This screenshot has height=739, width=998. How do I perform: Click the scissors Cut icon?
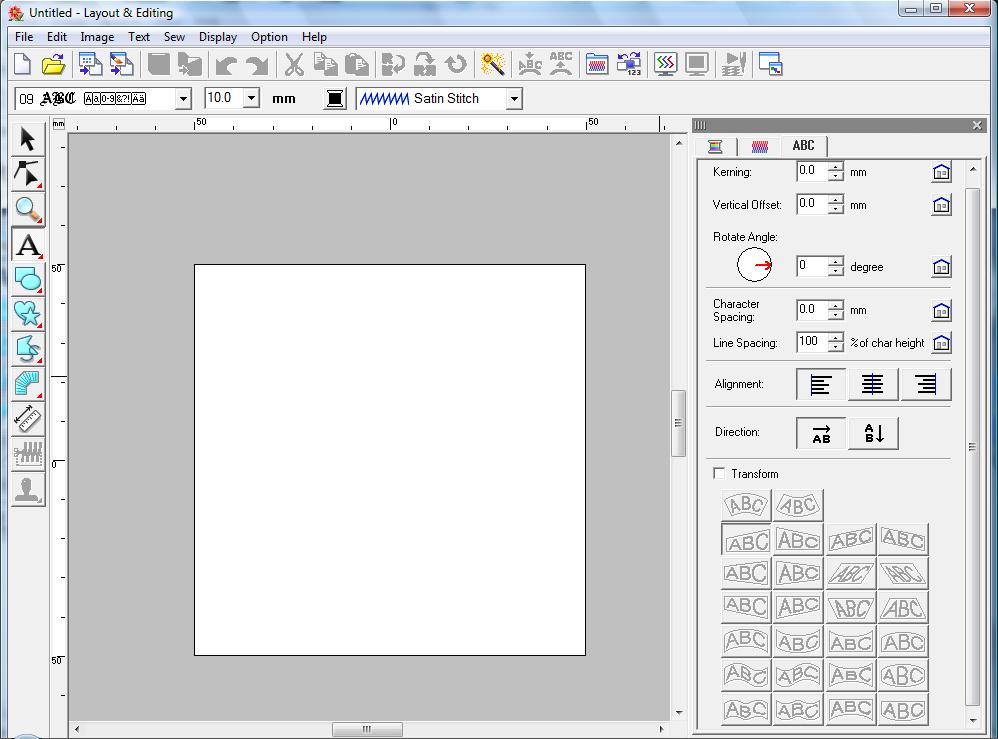pos(293,64)
